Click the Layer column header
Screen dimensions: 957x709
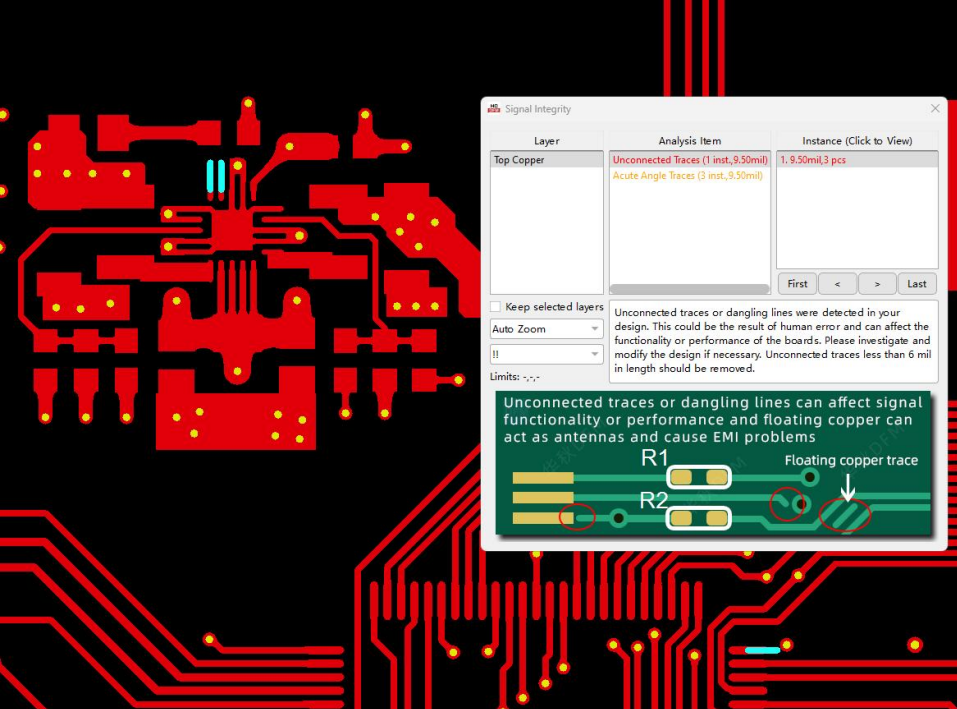[x=546, y=141]
